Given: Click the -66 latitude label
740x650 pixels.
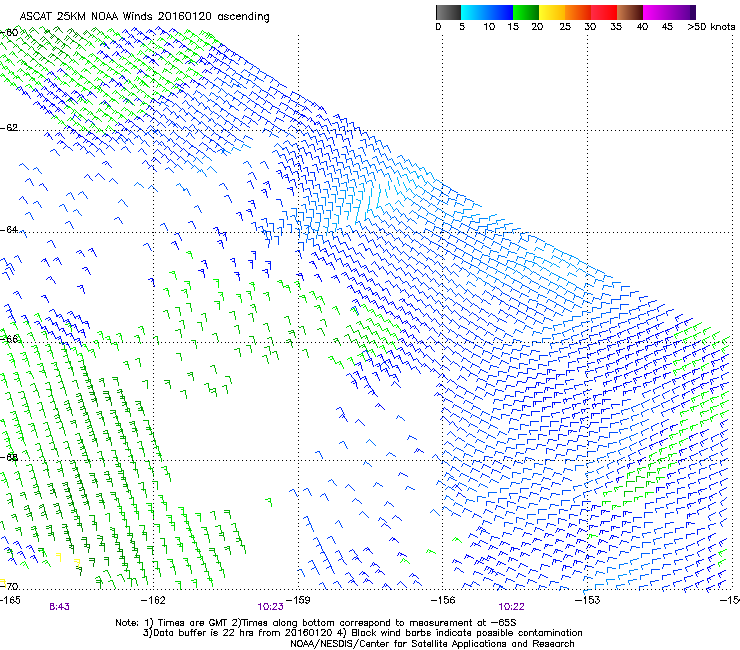Looking at the screenshot, I should click(x=9, y=339).
